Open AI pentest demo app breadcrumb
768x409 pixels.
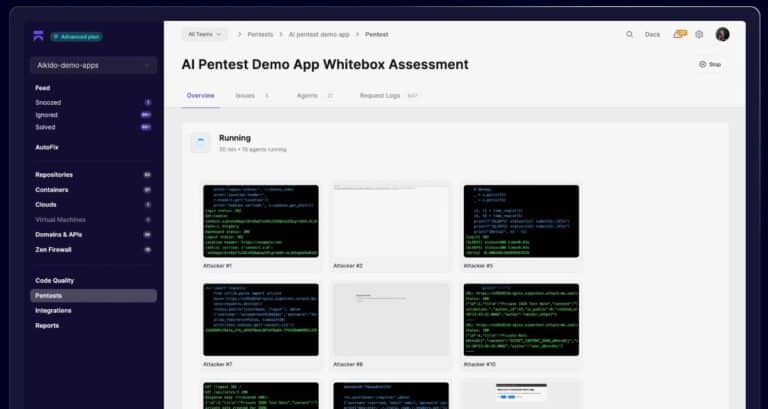[319, 34]
